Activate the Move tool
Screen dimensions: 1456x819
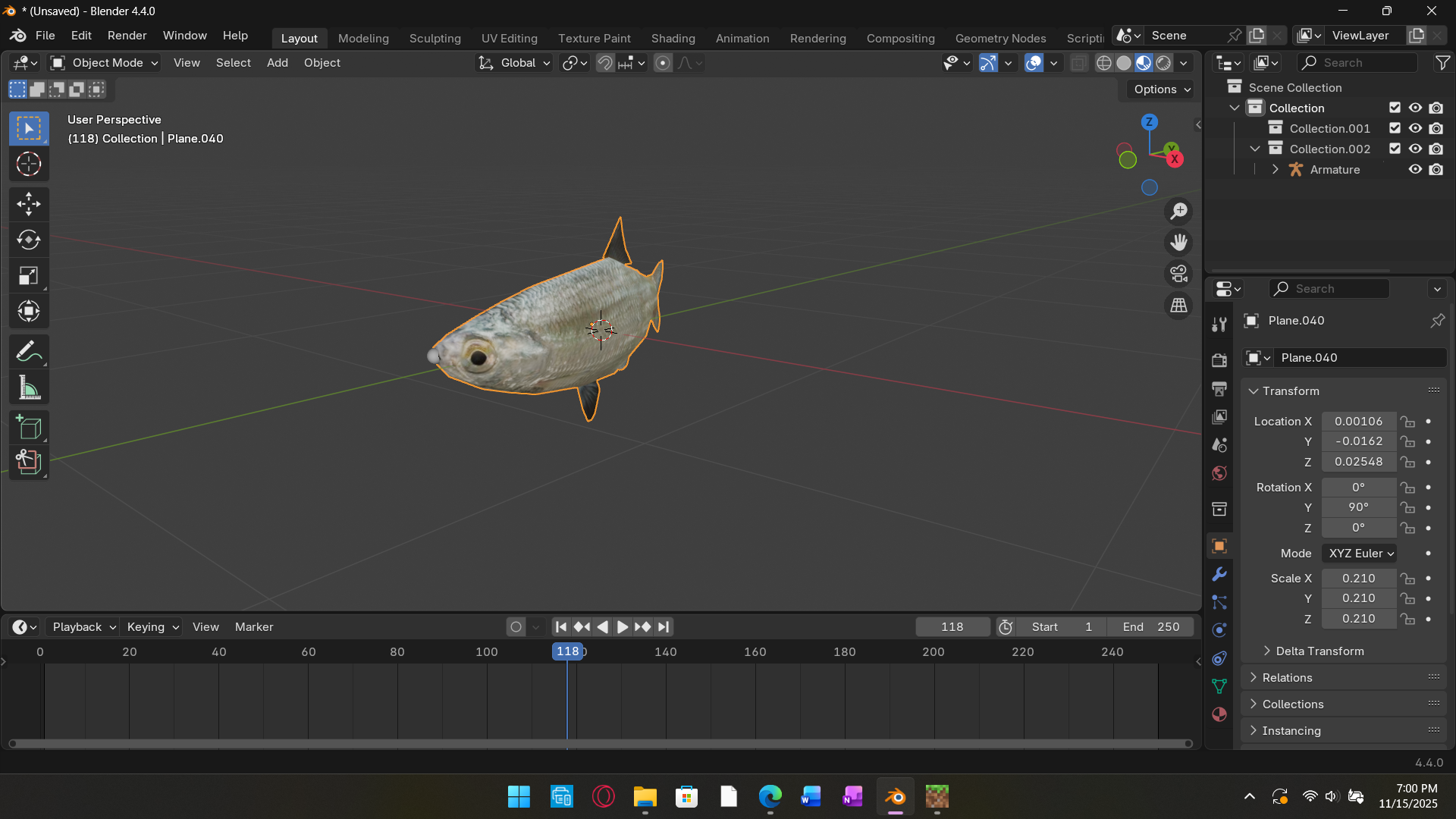[x=29, y=204]
